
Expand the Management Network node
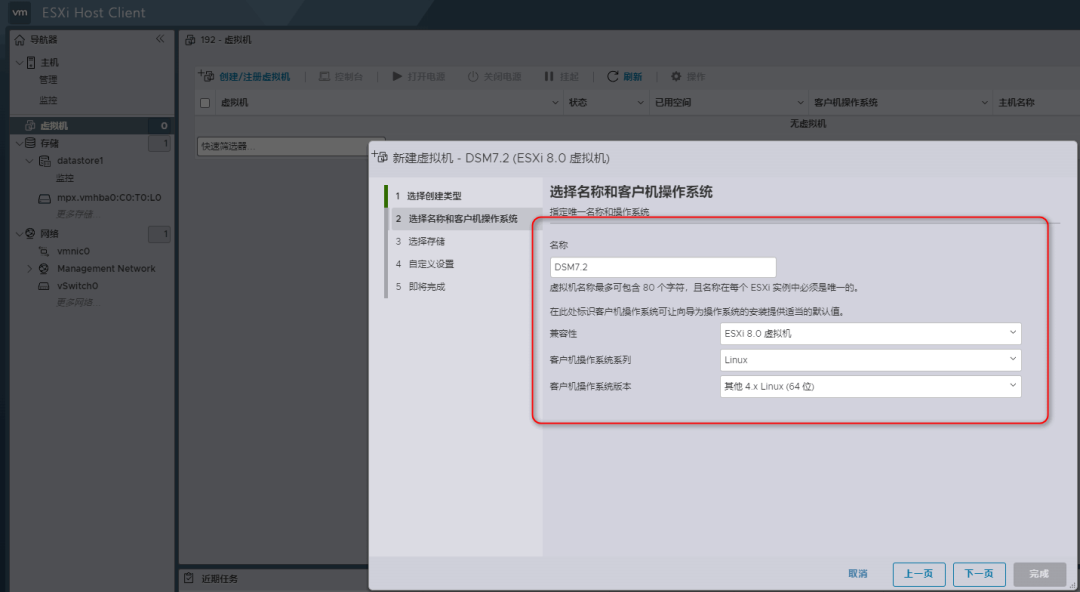[30, 269]
